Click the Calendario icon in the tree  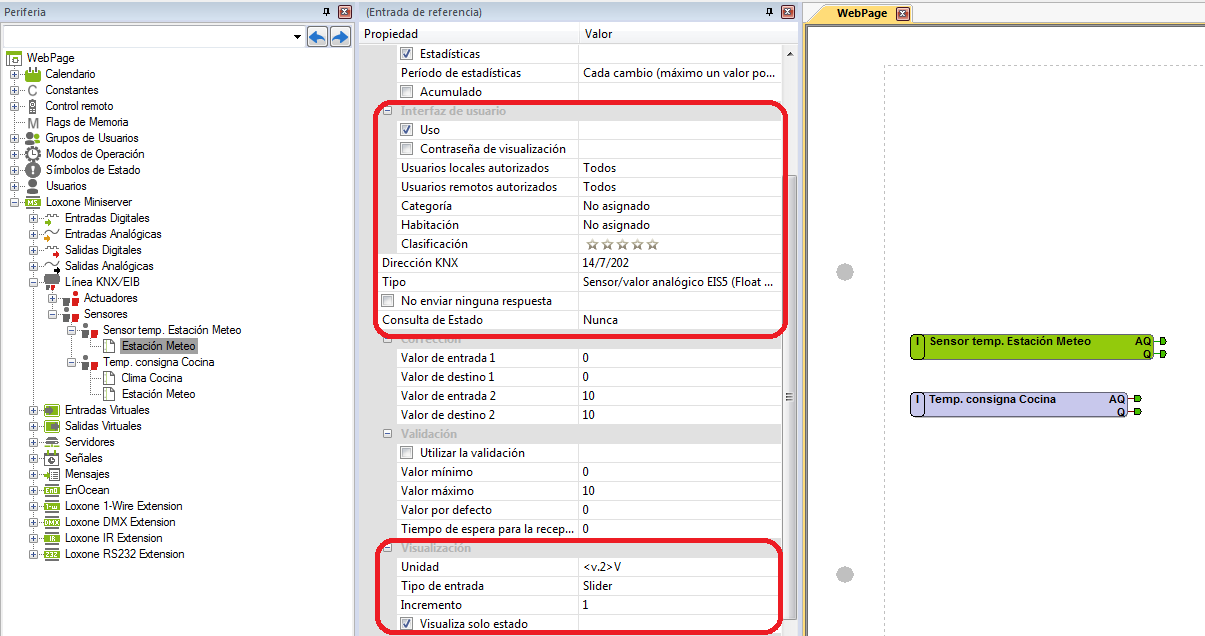33,74
